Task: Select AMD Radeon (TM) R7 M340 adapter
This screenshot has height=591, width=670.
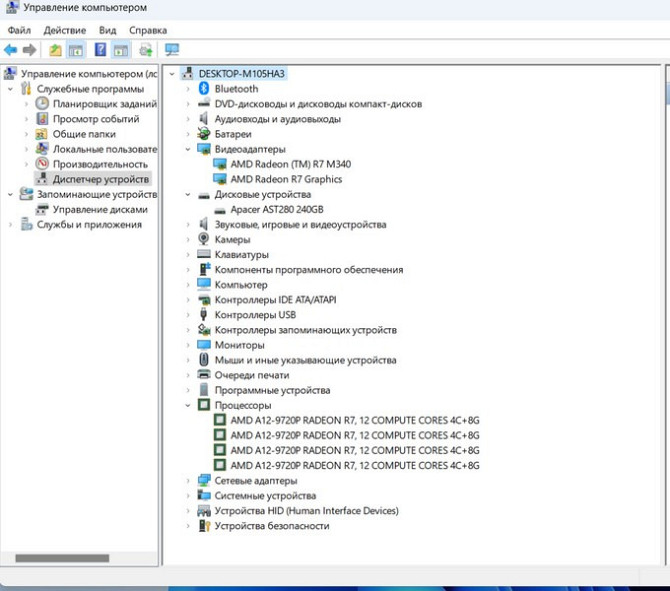Action: (290, 164)
